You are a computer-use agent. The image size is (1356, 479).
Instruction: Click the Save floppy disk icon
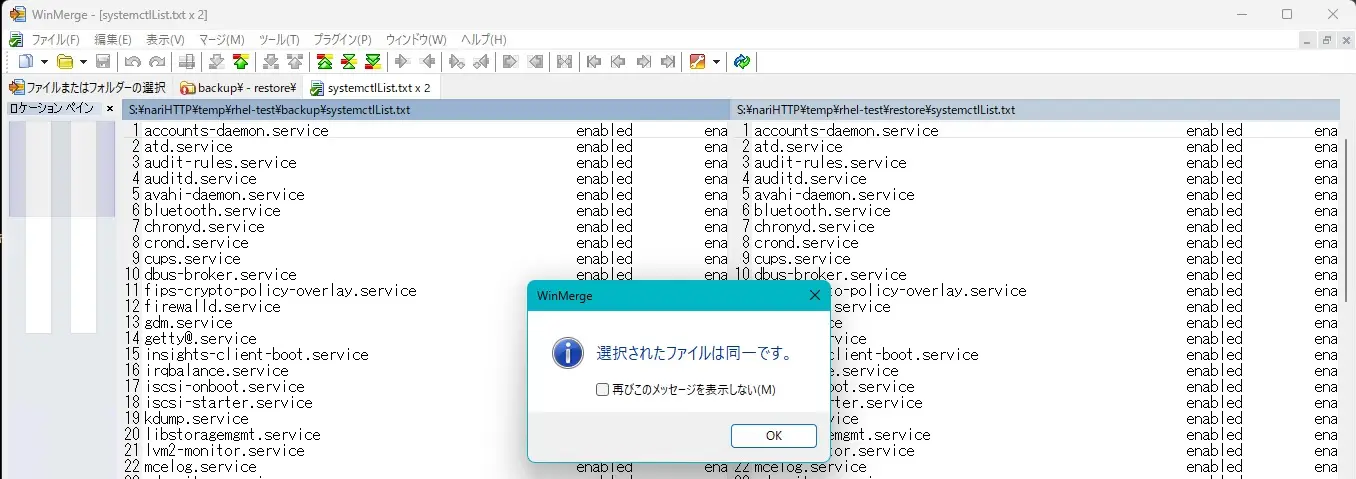point(103,62)
